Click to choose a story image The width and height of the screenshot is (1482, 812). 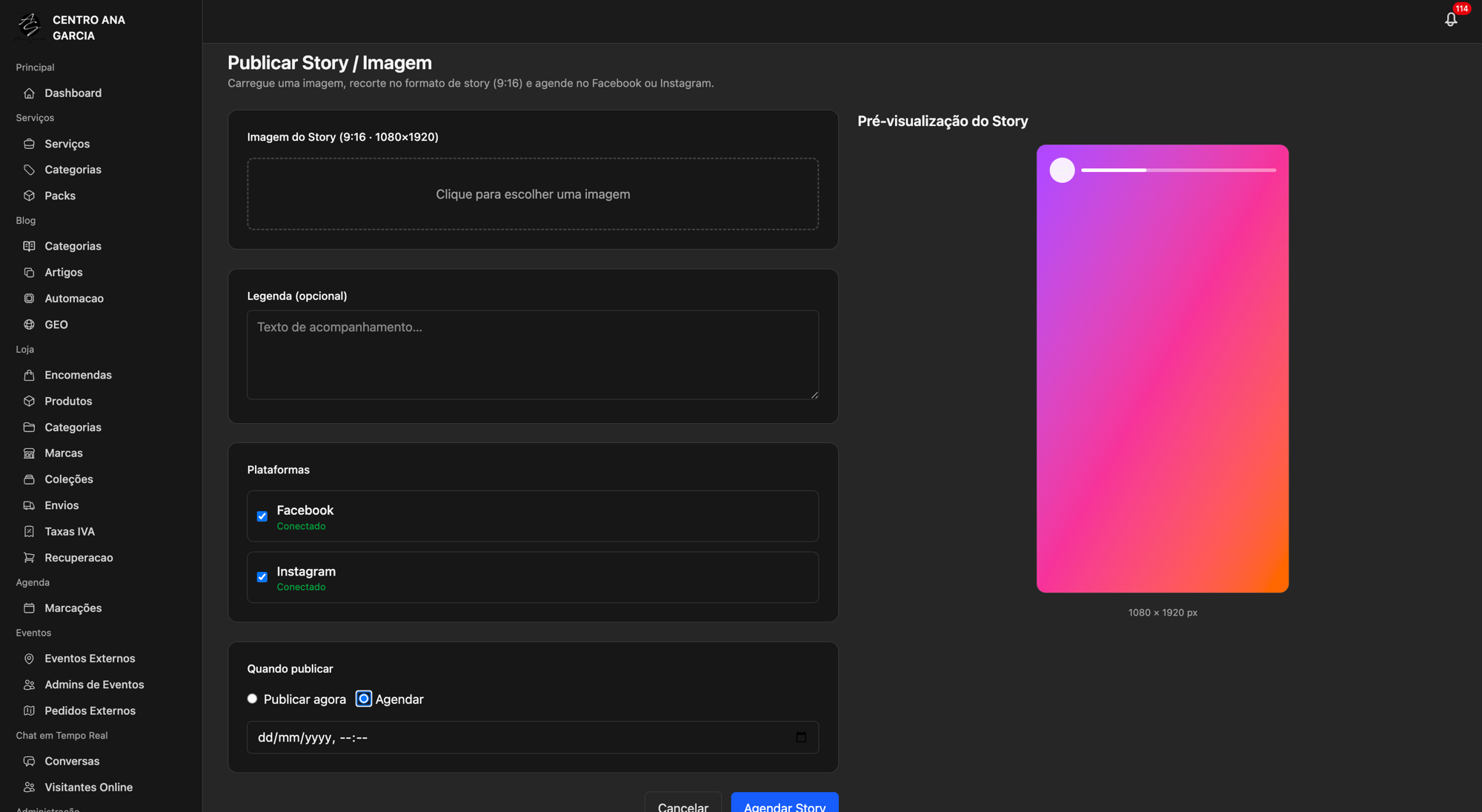(533, 194)
